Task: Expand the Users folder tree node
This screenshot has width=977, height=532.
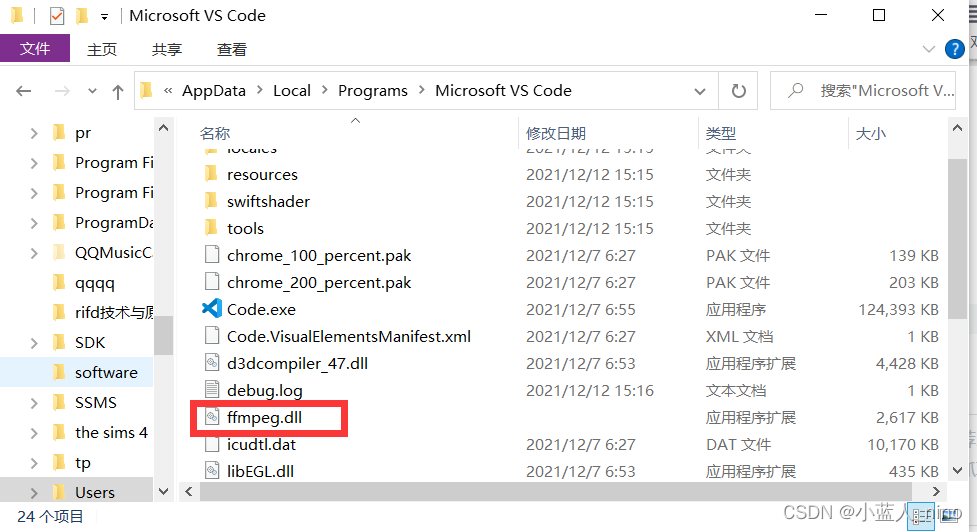Action: pyautogui.click(x=34, y=492)
